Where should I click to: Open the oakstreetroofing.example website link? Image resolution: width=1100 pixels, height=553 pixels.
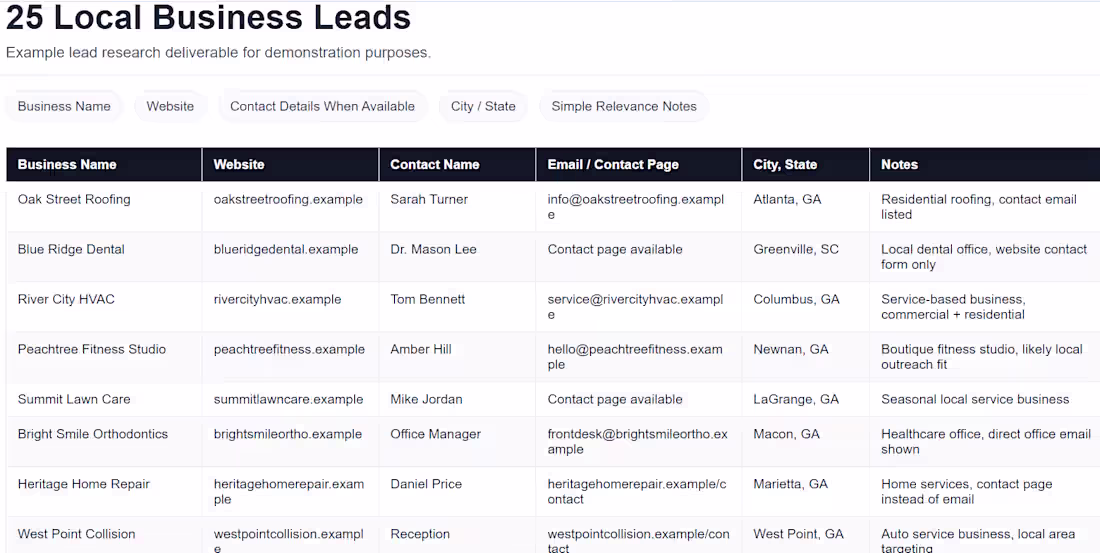click(288, 199)
